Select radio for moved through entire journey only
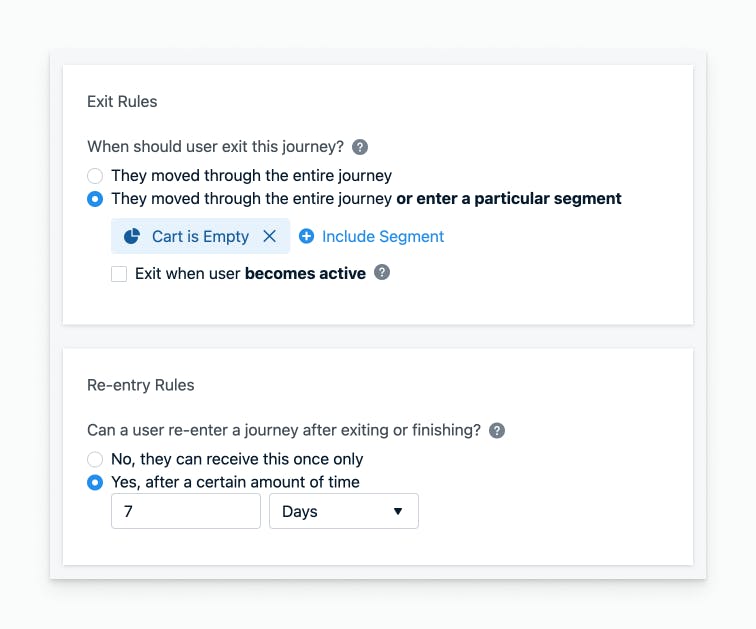This screenshot has width=756, height=629. point(95,175)
